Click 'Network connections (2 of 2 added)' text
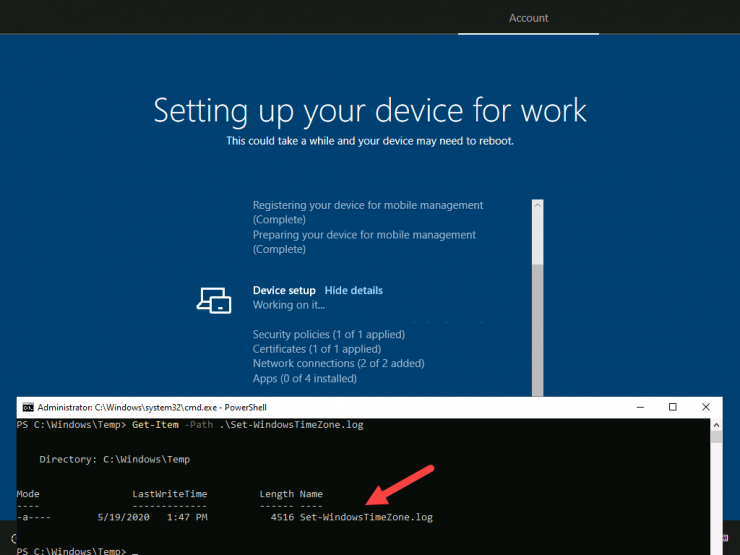The height and width of the screenshot is (555, 740). [x=338, y=363]
